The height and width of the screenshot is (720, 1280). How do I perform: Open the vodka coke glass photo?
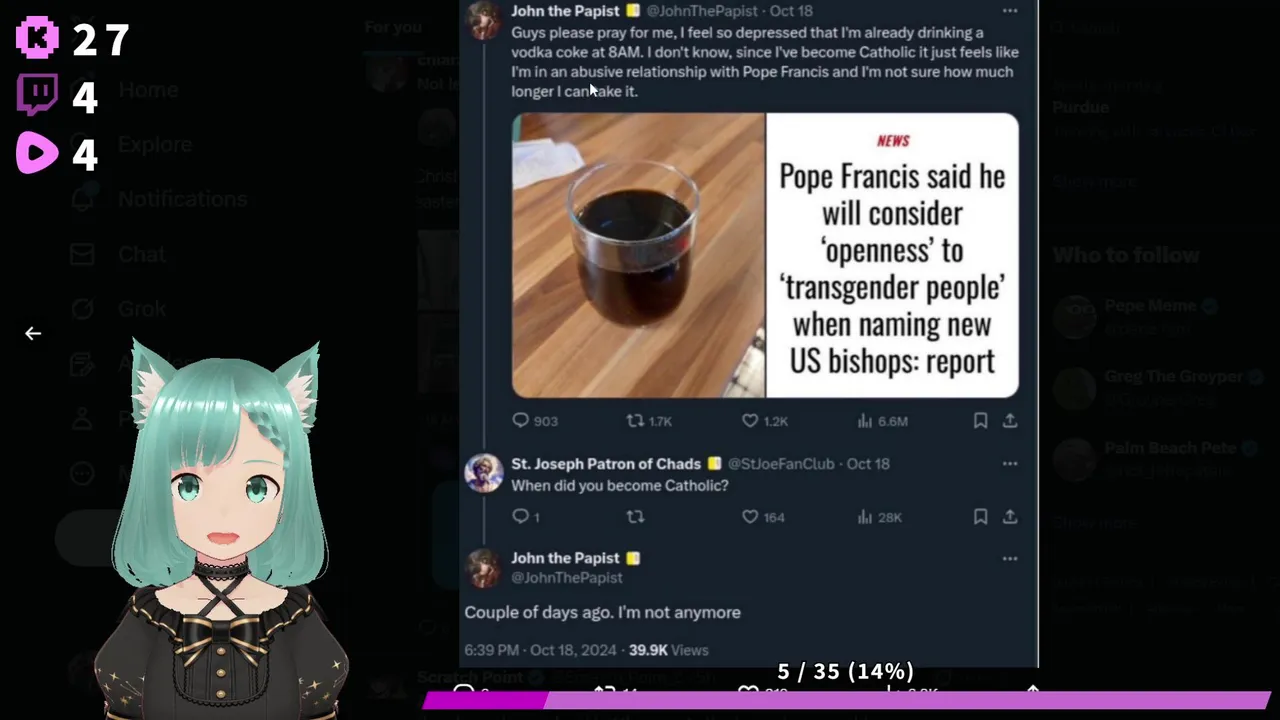[x=639, y=256]
